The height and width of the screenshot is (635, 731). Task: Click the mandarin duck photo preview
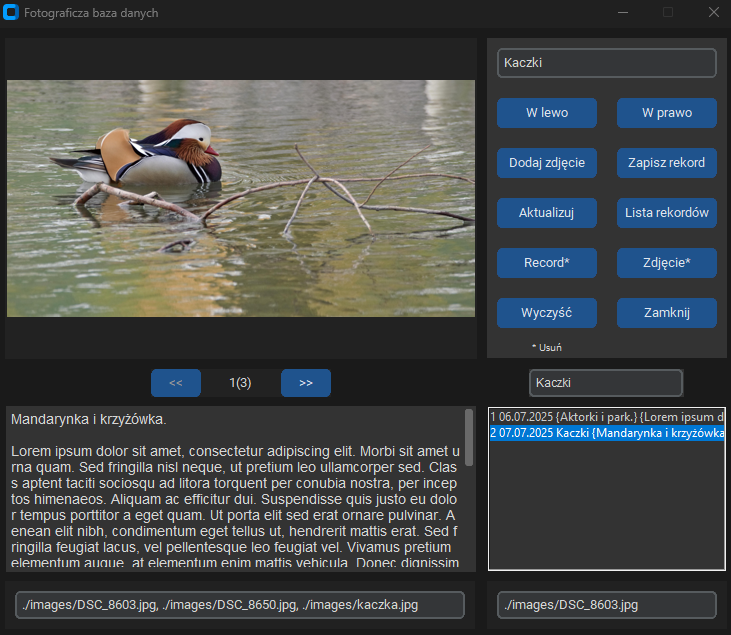pyautogui.click(x=241, y=198)
